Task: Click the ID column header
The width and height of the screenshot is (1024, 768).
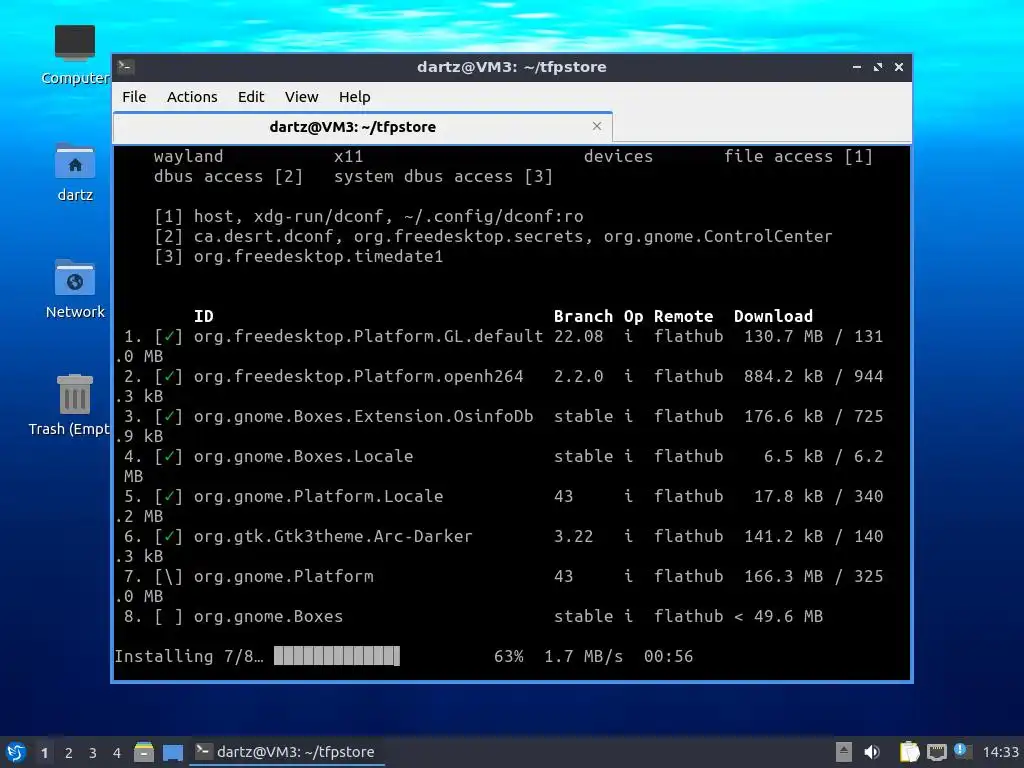Action: [204, 316]
